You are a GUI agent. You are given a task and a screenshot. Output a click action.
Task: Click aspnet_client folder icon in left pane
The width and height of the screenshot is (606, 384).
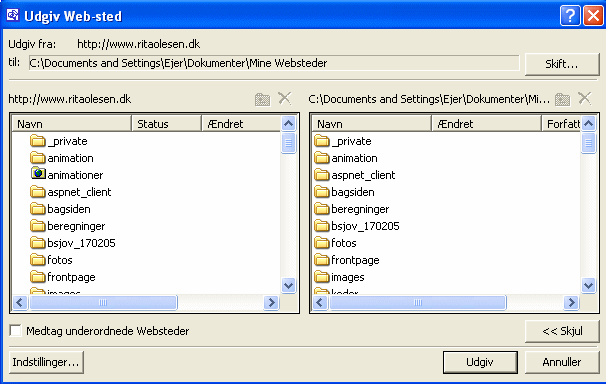pyautogui.click(x=37, y=192)
